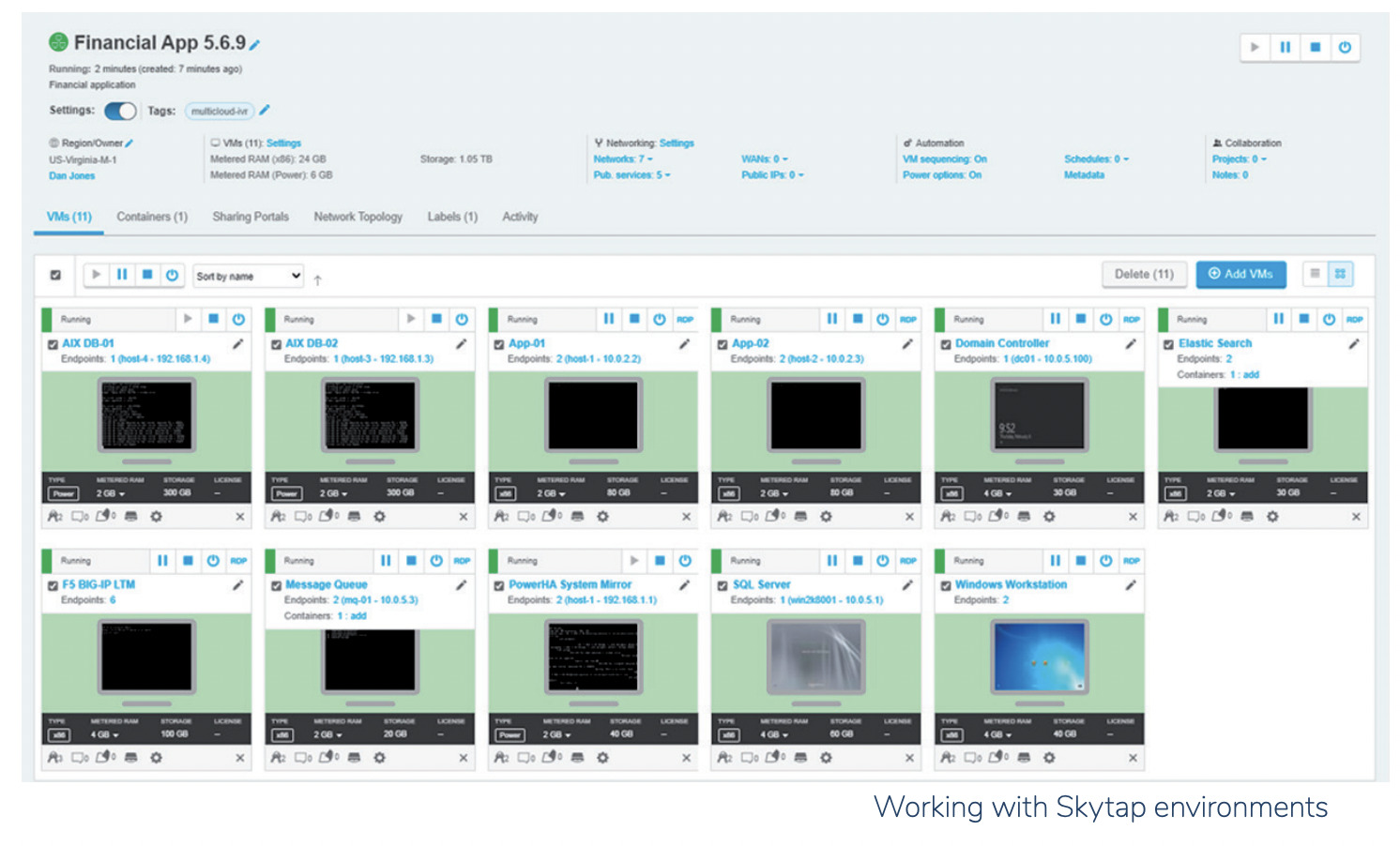Image resolution: width=1400 pixels, height=846 pixels.
Task: Open the Dan Jones owner link
Action: [71, 175]
